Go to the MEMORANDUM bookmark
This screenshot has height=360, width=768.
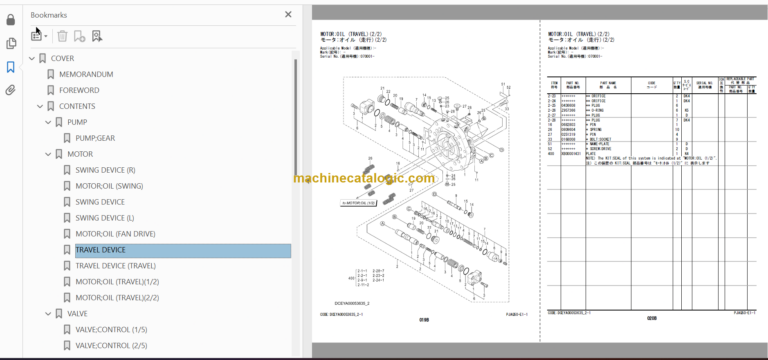86,74
